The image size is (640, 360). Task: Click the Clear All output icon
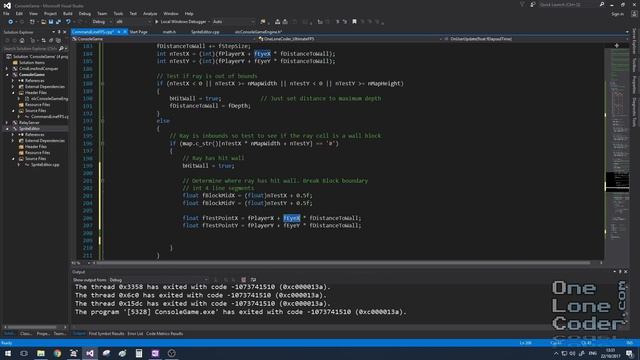pyautogui.click(x=244, y=280)
